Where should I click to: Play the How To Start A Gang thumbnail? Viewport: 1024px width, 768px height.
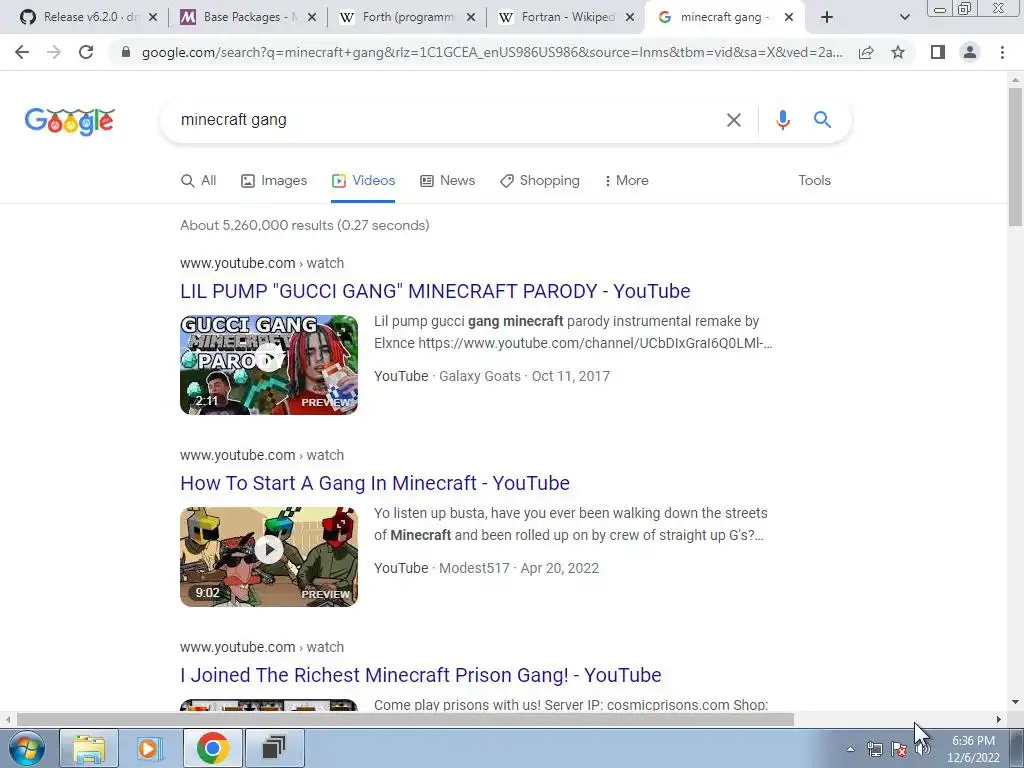269,556
